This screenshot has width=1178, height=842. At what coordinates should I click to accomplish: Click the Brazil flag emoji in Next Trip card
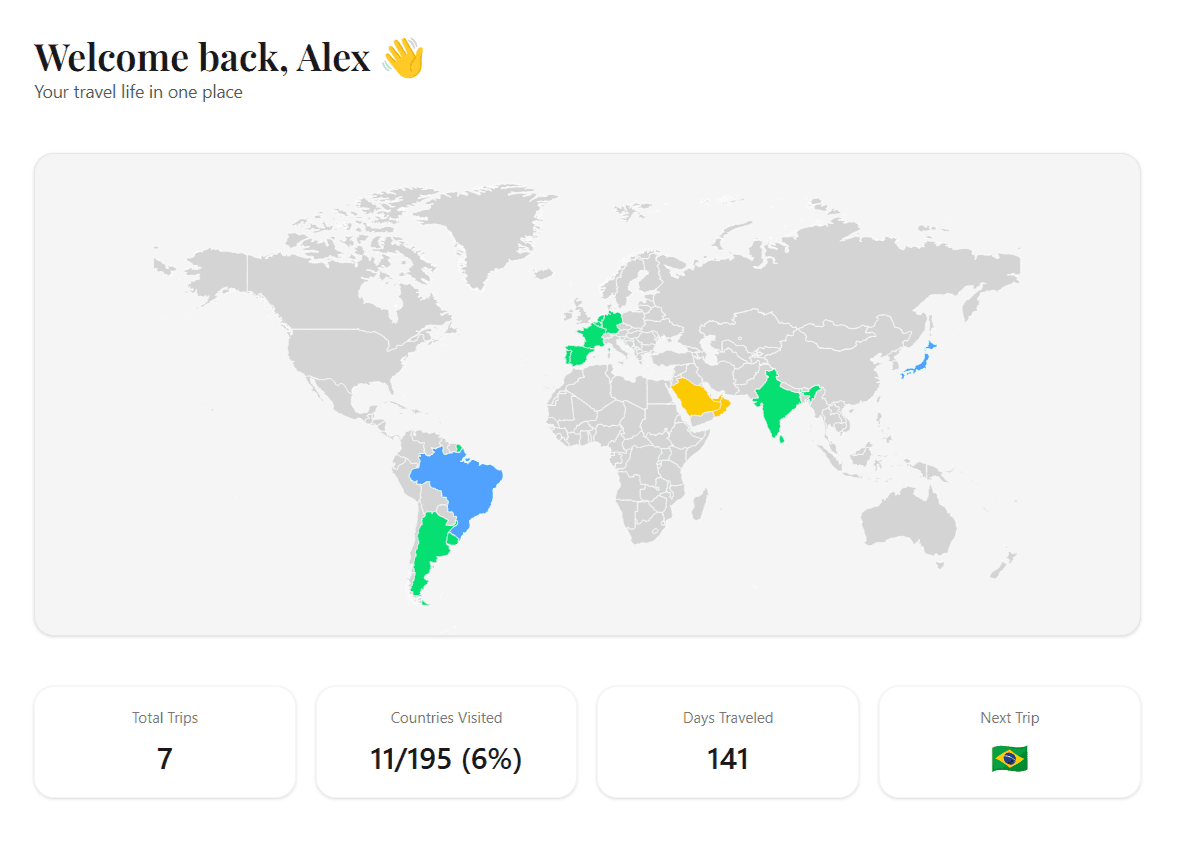pos(1010,759)
